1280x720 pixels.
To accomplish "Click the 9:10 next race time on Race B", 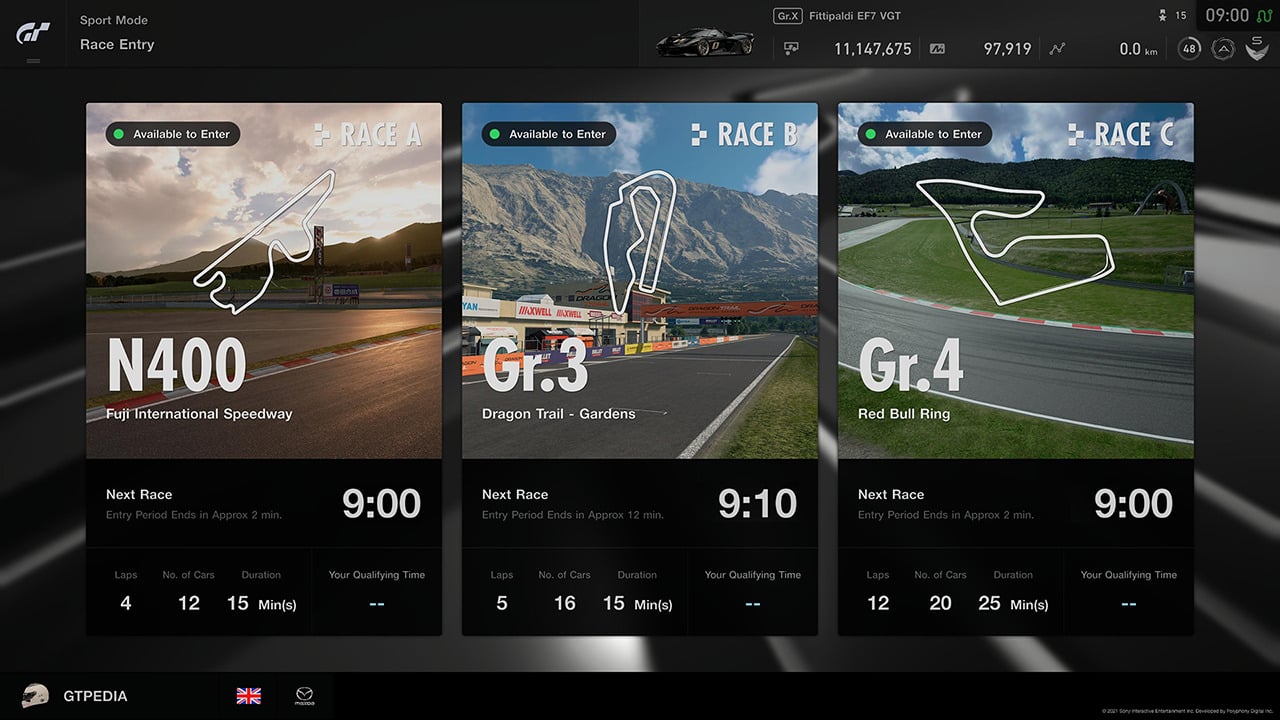I will (757, 504).
